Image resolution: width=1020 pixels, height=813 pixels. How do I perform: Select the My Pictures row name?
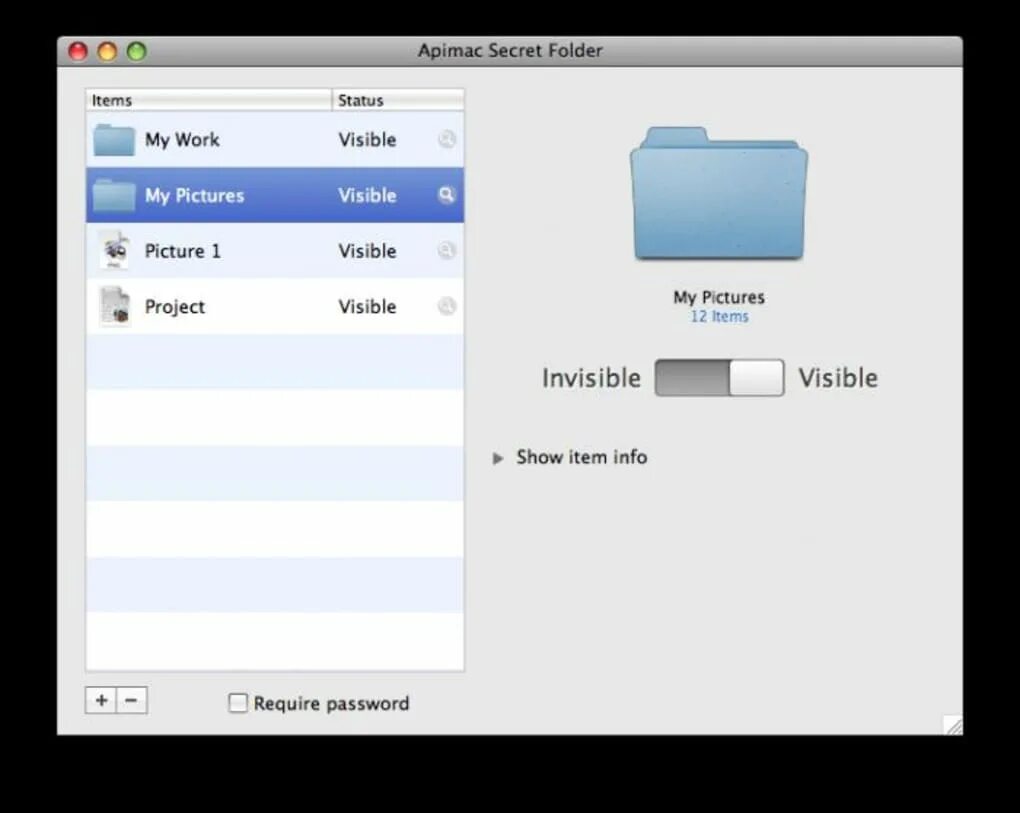(195, 196)
